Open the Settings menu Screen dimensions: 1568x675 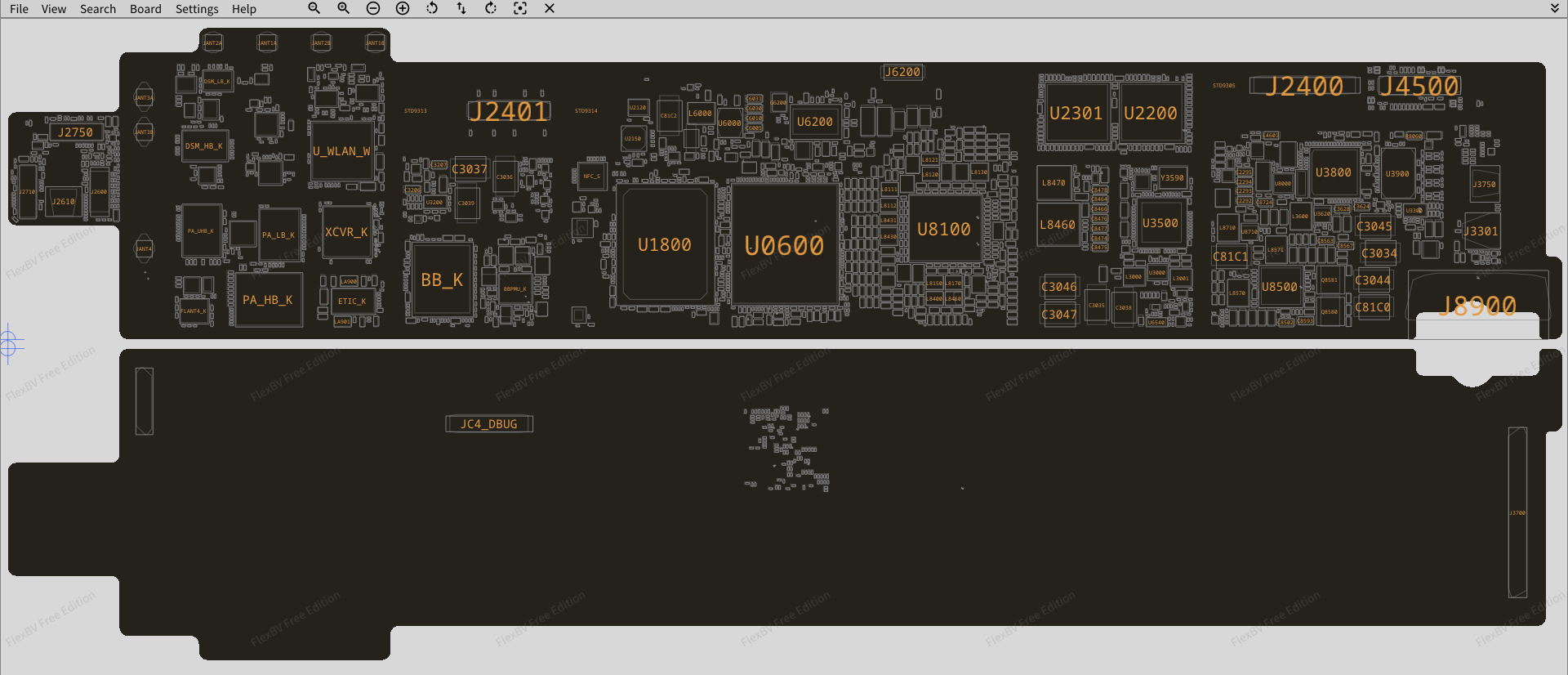click(197, 9)
